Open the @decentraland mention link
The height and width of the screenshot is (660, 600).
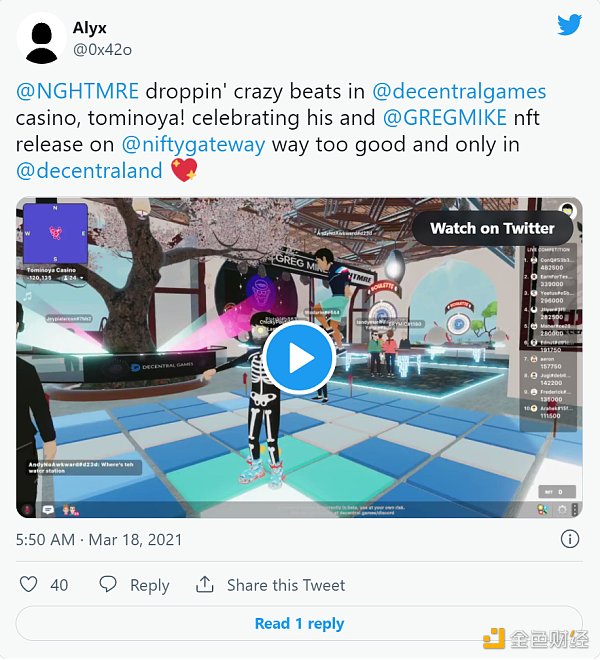click(89, 170)
